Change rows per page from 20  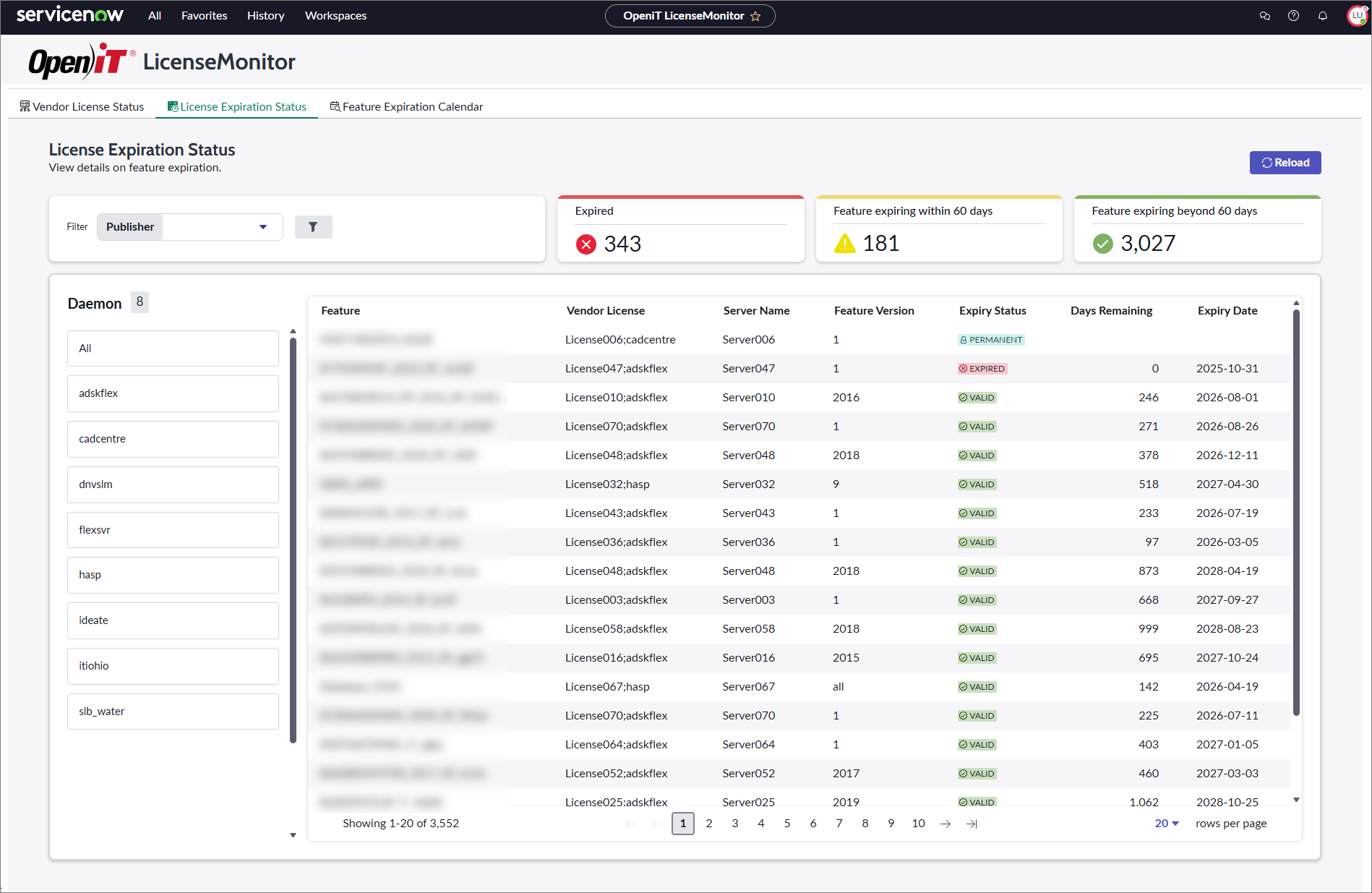[1167, 824]
